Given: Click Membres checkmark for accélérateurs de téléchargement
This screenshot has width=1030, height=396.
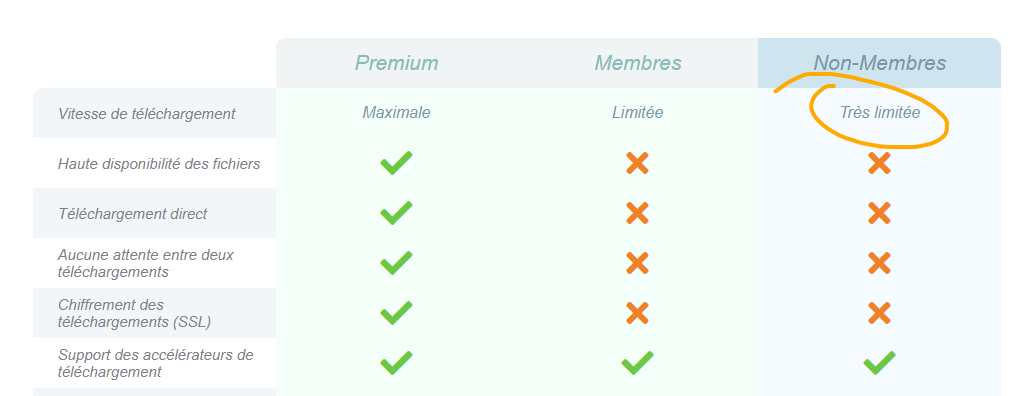Looking at the screenshot, I should (x=637, y=363).
